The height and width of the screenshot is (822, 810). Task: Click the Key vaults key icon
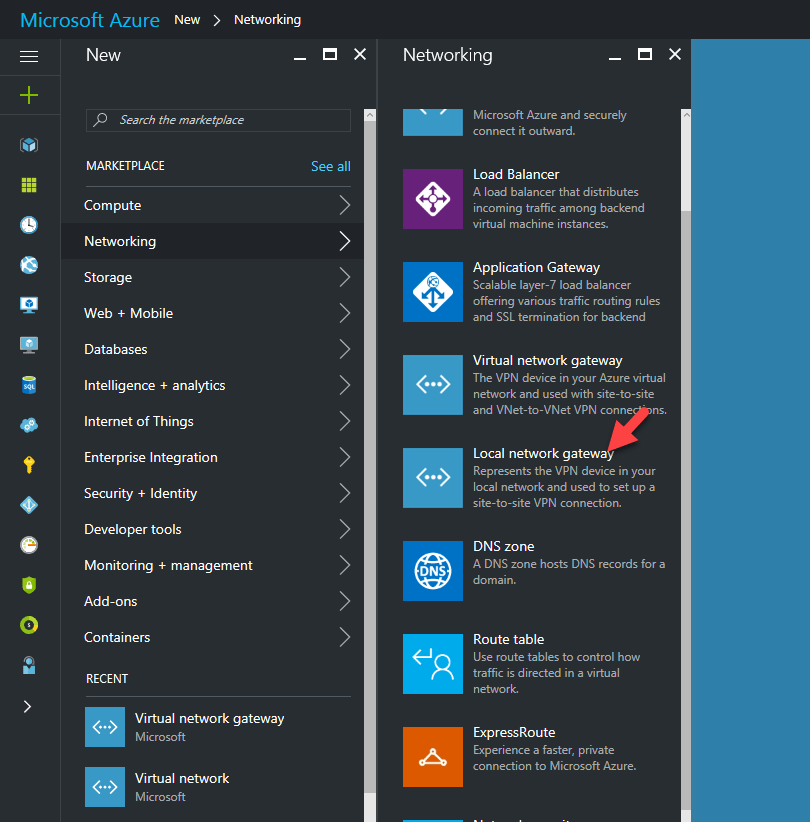tap(28, 463)
